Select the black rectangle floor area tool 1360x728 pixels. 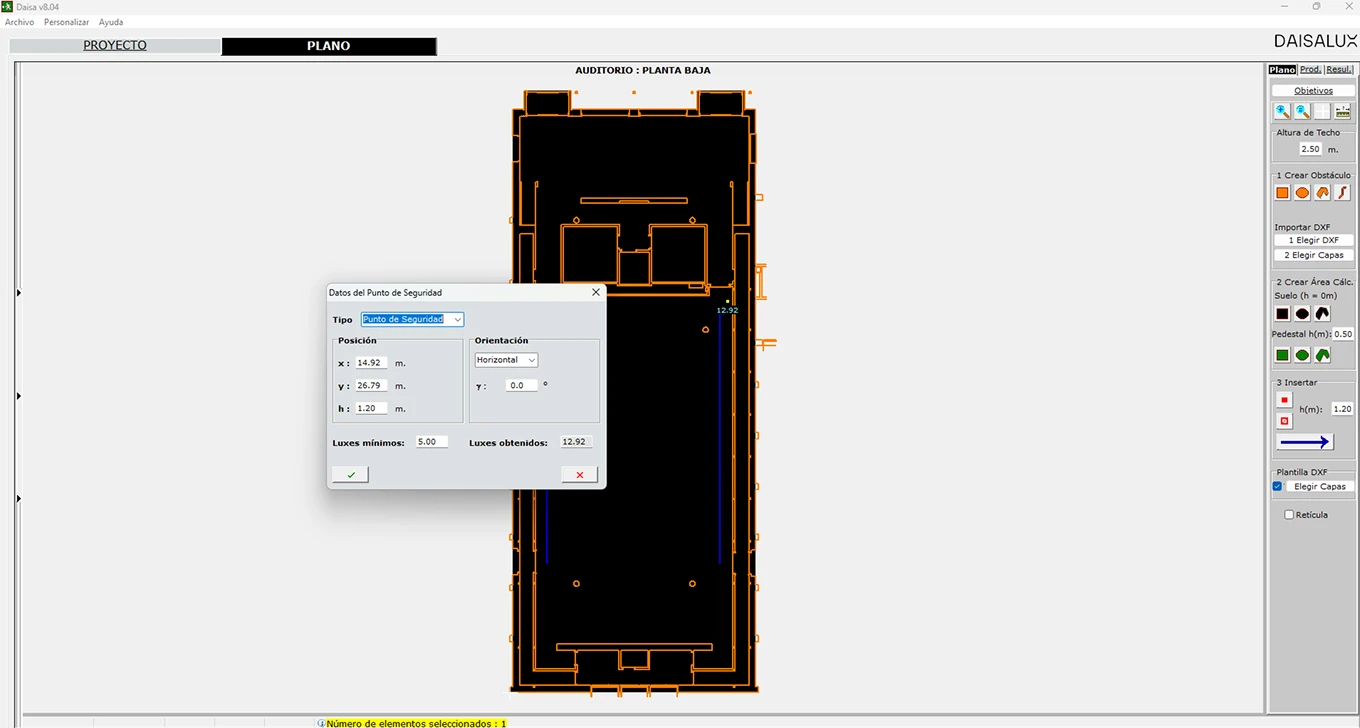(x=1282, y=313)
